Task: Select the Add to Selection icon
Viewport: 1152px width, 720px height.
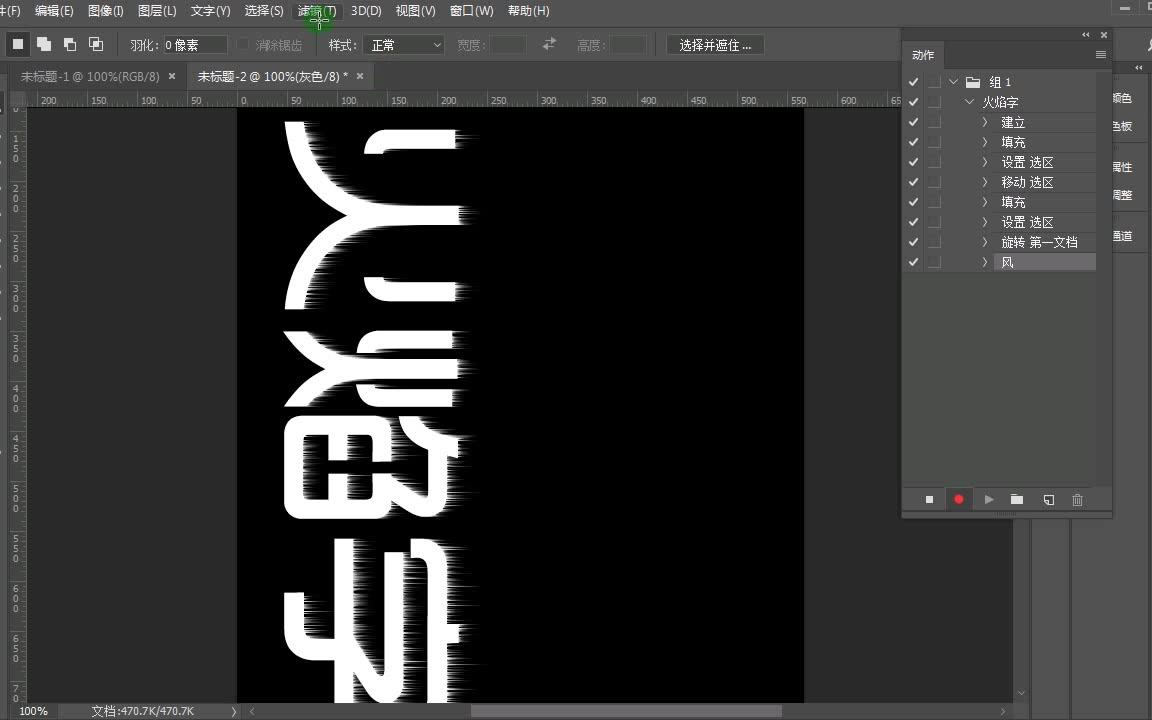Action: tap(43, 44)
